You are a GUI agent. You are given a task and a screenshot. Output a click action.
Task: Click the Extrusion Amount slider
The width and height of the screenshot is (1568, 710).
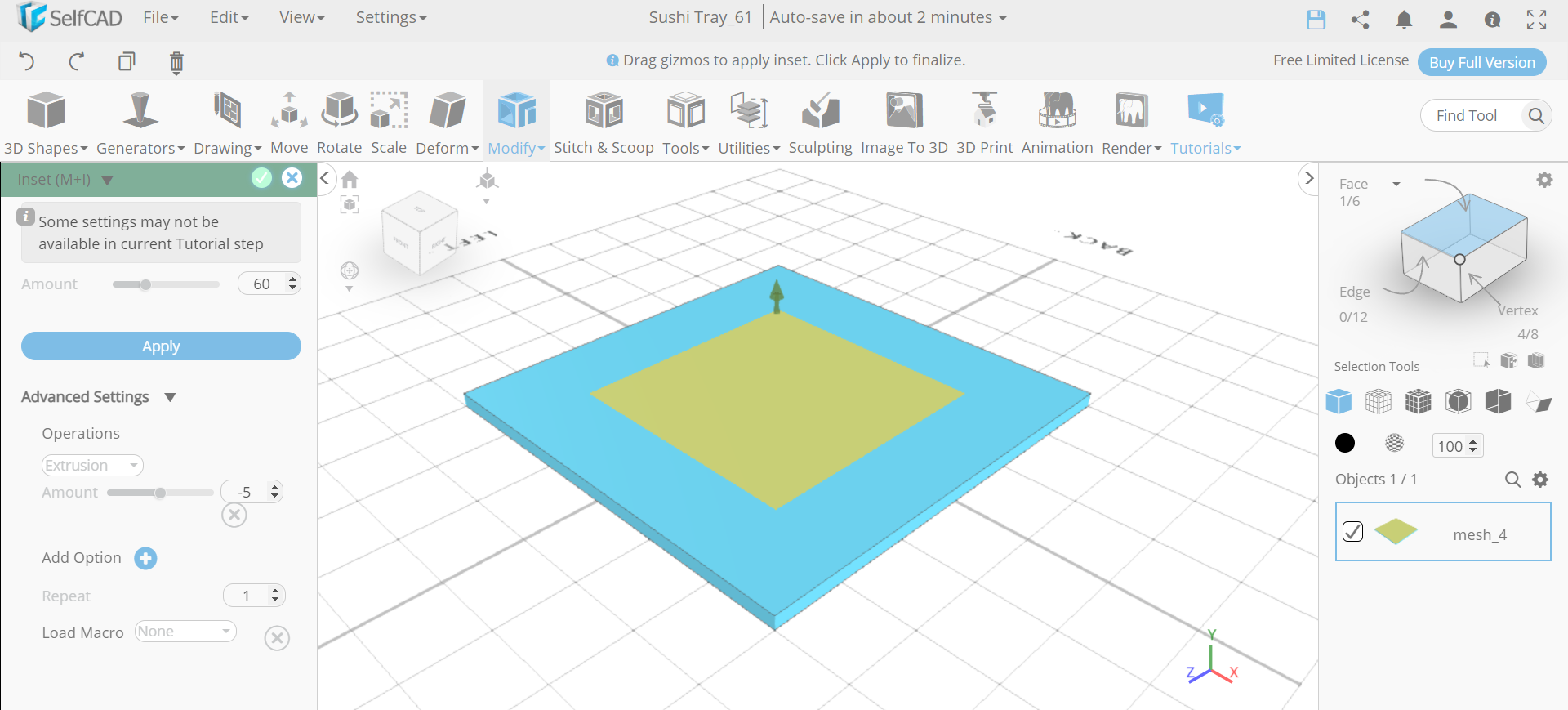pyautogui.click(x=160, y=493)
